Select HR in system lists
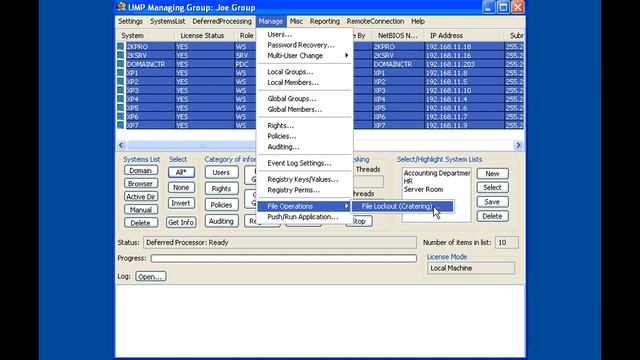Screen dimensions: 640x360 pos(408,181)
